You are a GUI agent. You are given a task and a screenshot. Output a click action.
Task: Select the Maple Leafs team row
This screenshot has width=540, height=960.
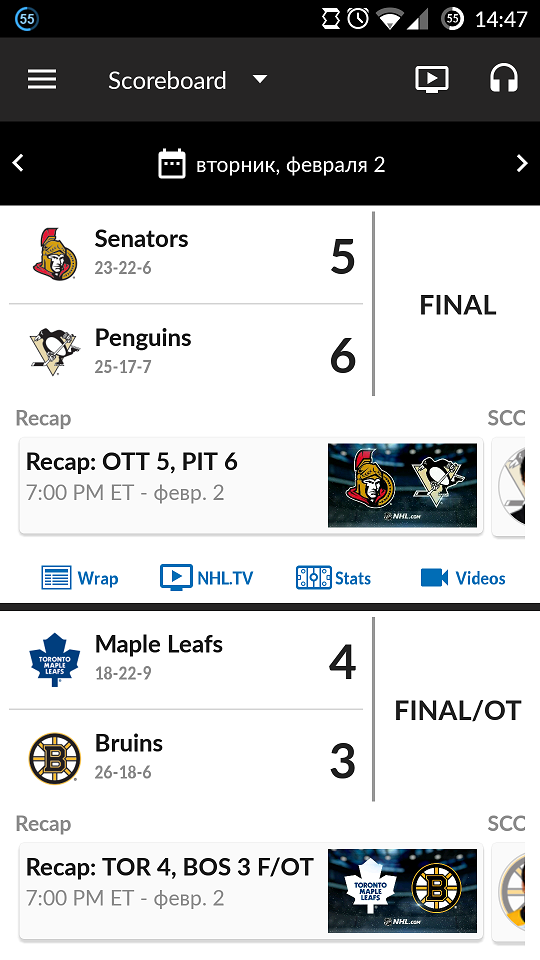186,661
